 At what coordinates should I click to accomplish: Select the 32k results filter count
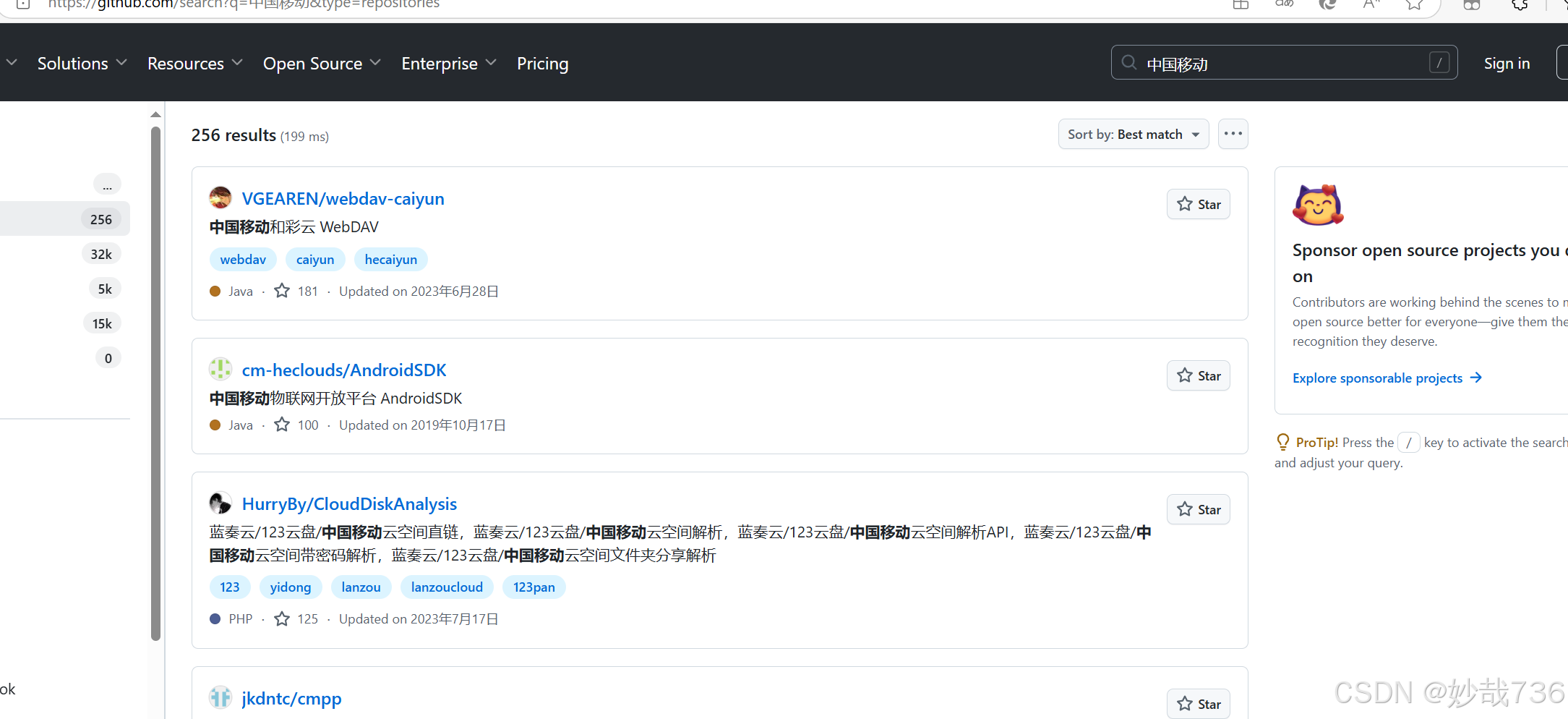(101, 254)
